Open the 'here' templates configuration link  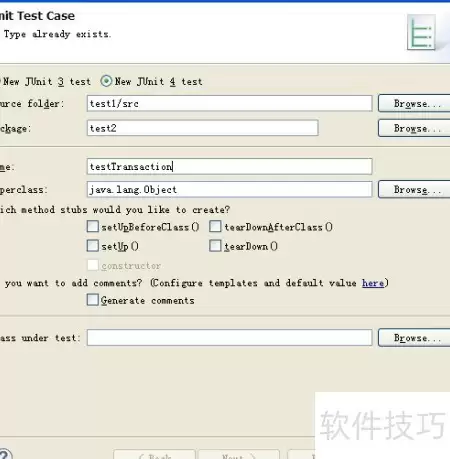click(x=373, y=283)
